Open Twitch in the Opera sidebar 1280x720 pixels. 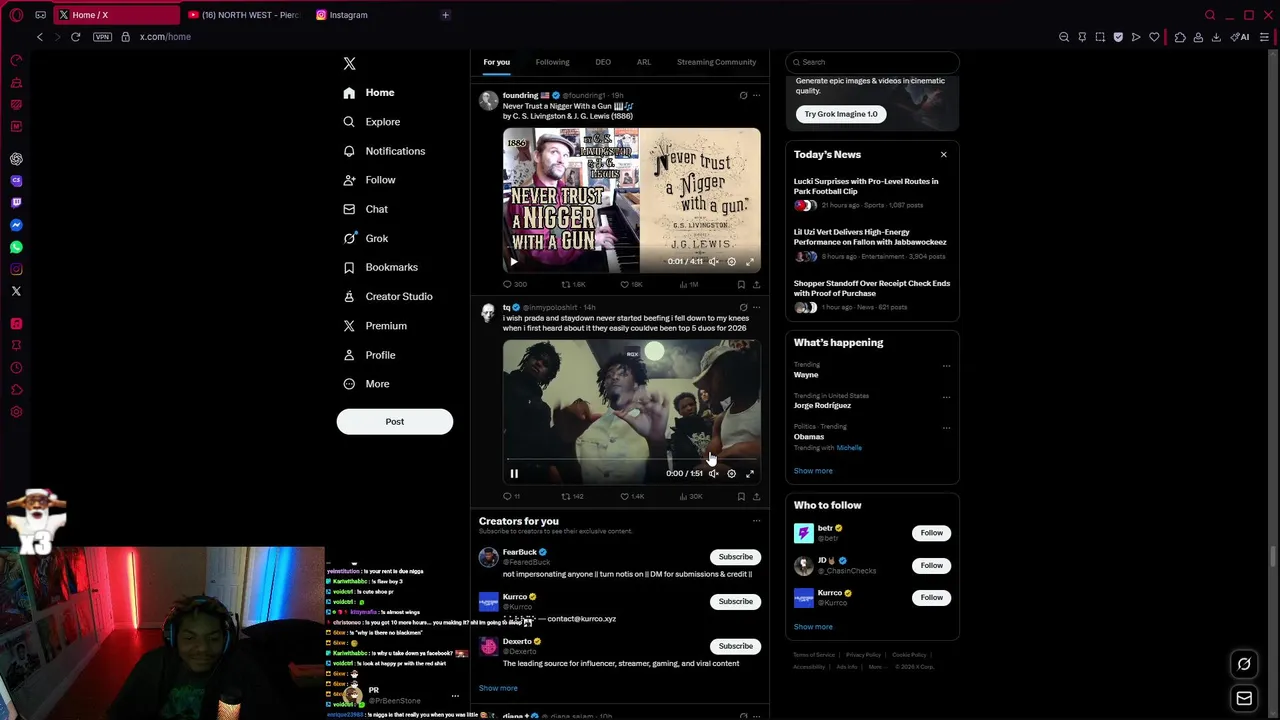(x=16, y=203)
